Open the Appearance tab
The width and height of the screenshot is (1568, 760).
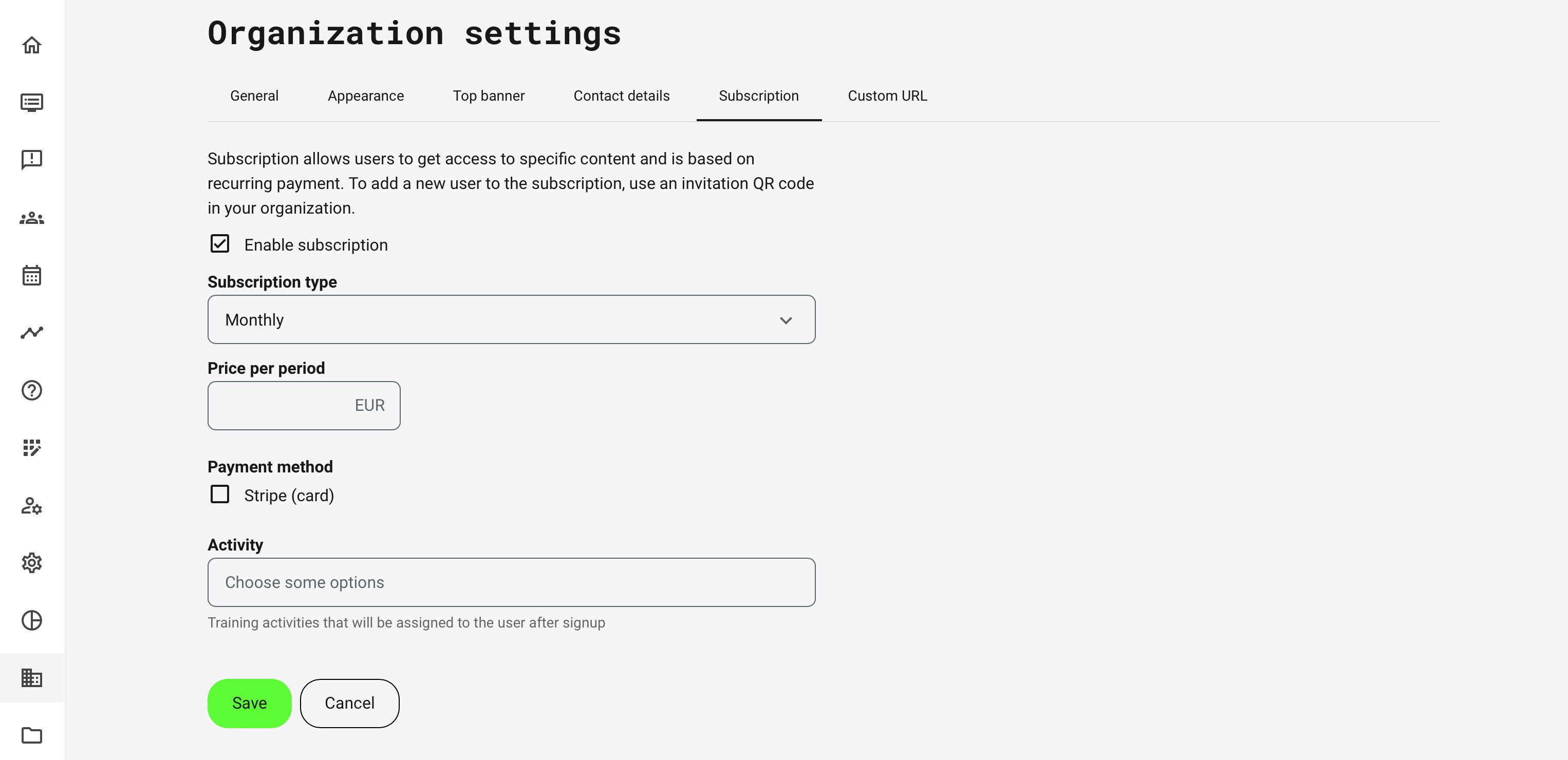(365, 96)
